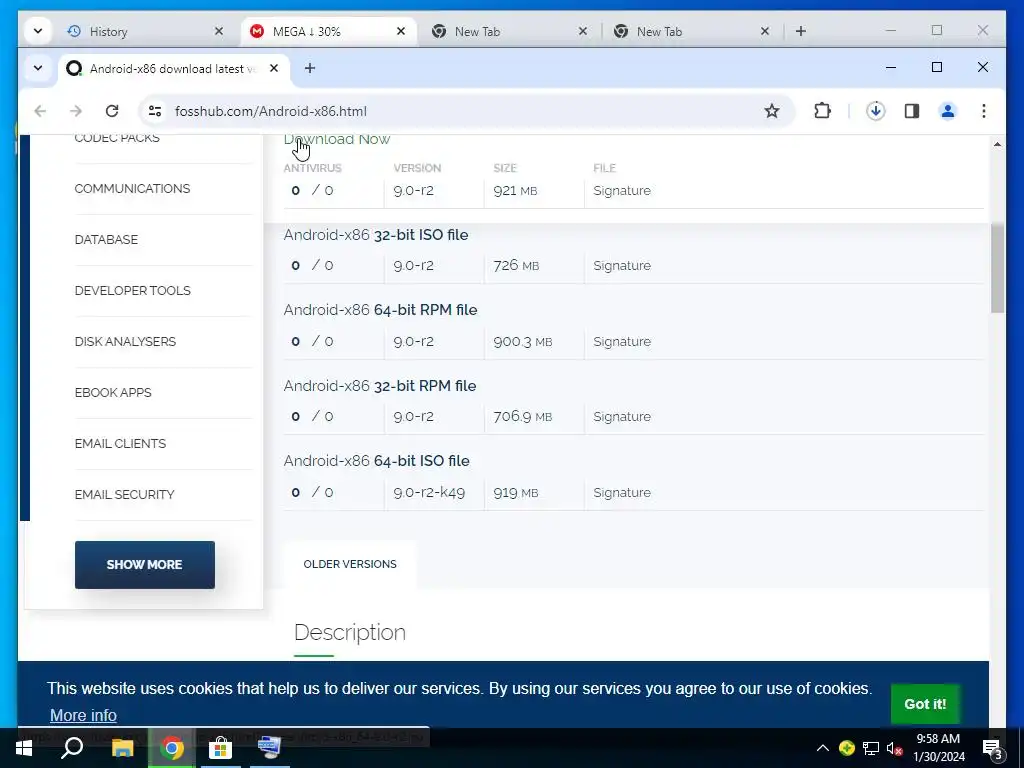The width and height of the screenshot is (1024, 768).
Task: Download Android-x86 64-bit RPM file
Action: pyautogui.click(x=380, y=310)
